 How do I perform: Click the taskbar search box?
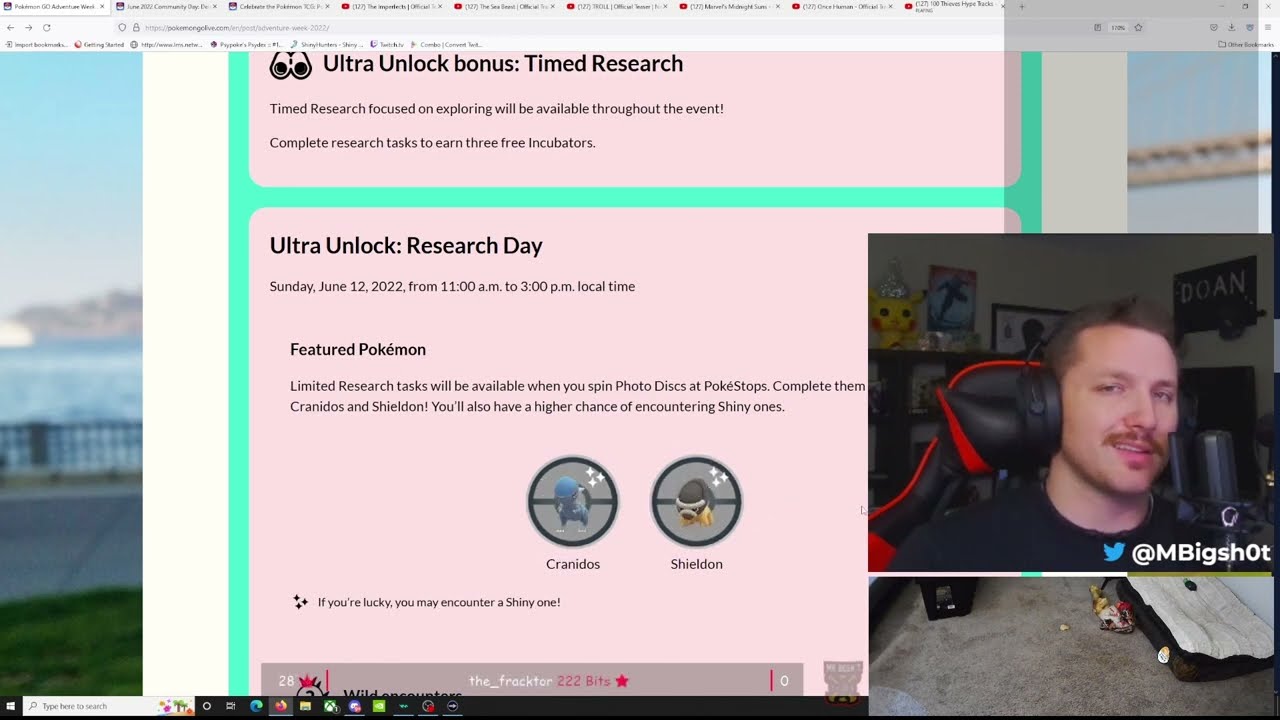[108, 706]
